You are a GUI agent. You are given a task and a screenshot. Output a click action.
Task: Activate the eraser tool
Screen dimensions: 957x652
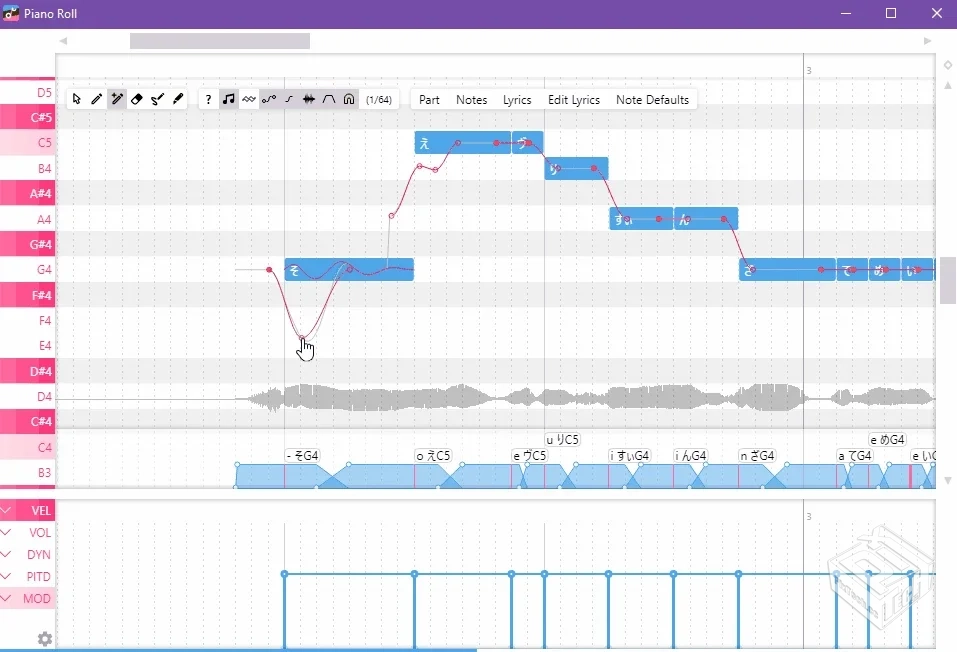pos(137,99)
